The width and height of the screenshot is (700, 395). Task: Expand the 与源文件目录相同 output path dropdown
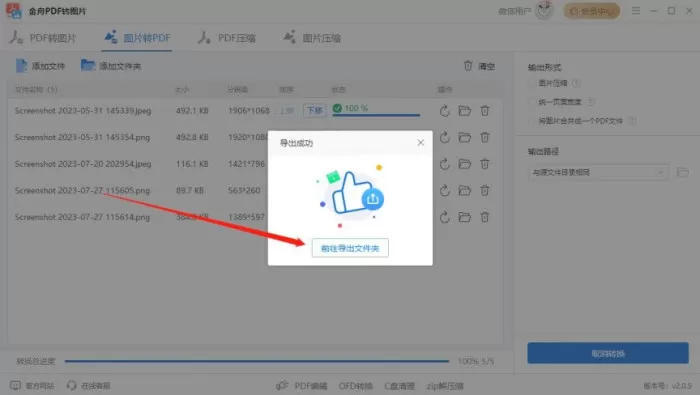[598, 172]
